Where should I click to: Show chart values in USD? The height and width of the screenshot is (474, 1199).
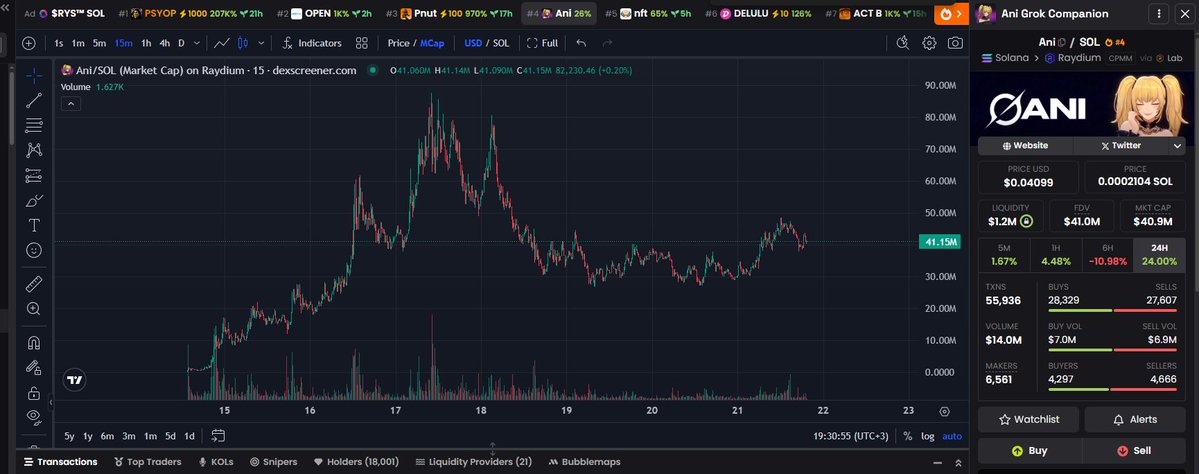coord(473,43)
